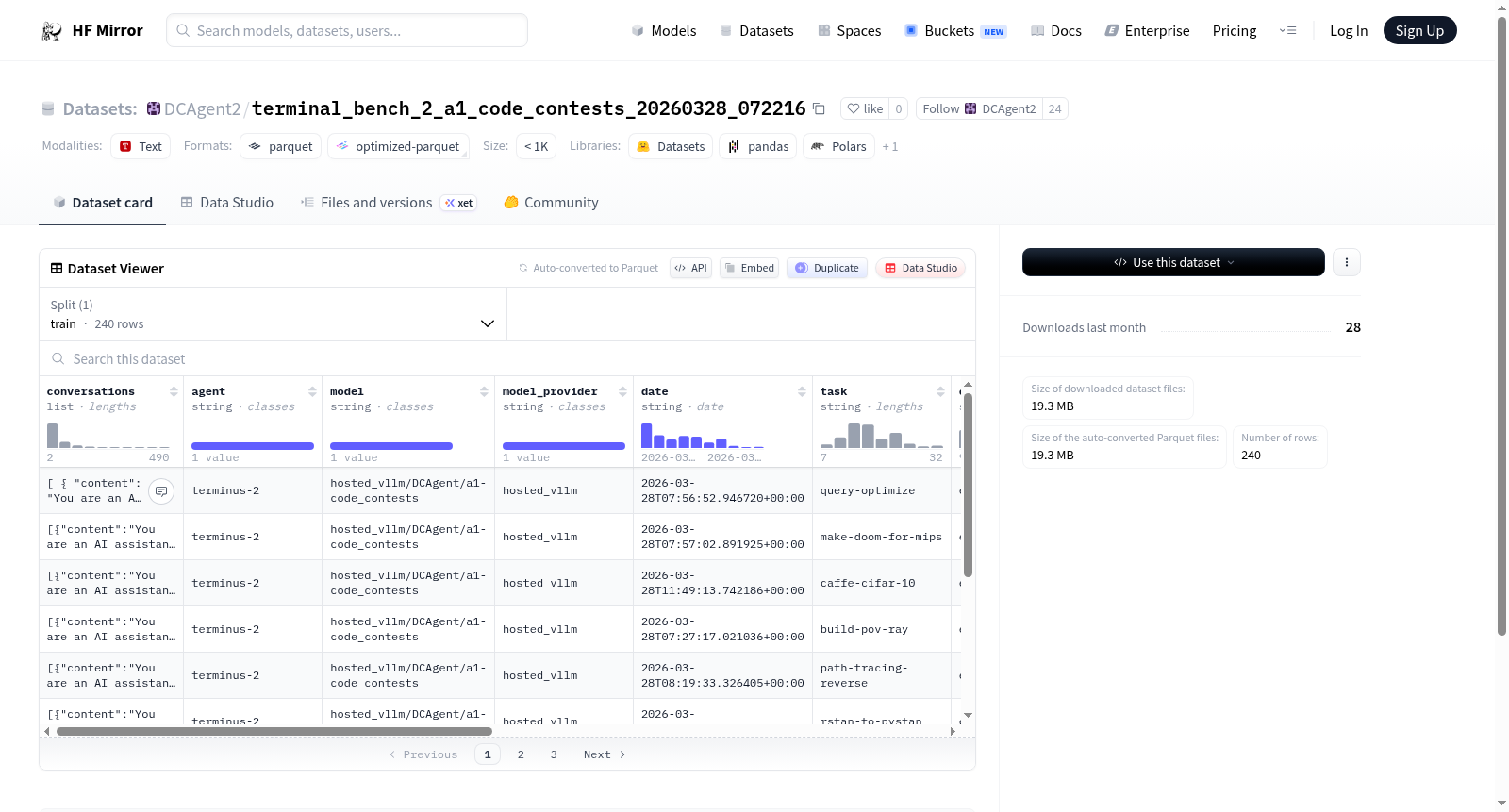Click the Polars library tag
The height and width of the screenshot is (812, 1509).
838,146
